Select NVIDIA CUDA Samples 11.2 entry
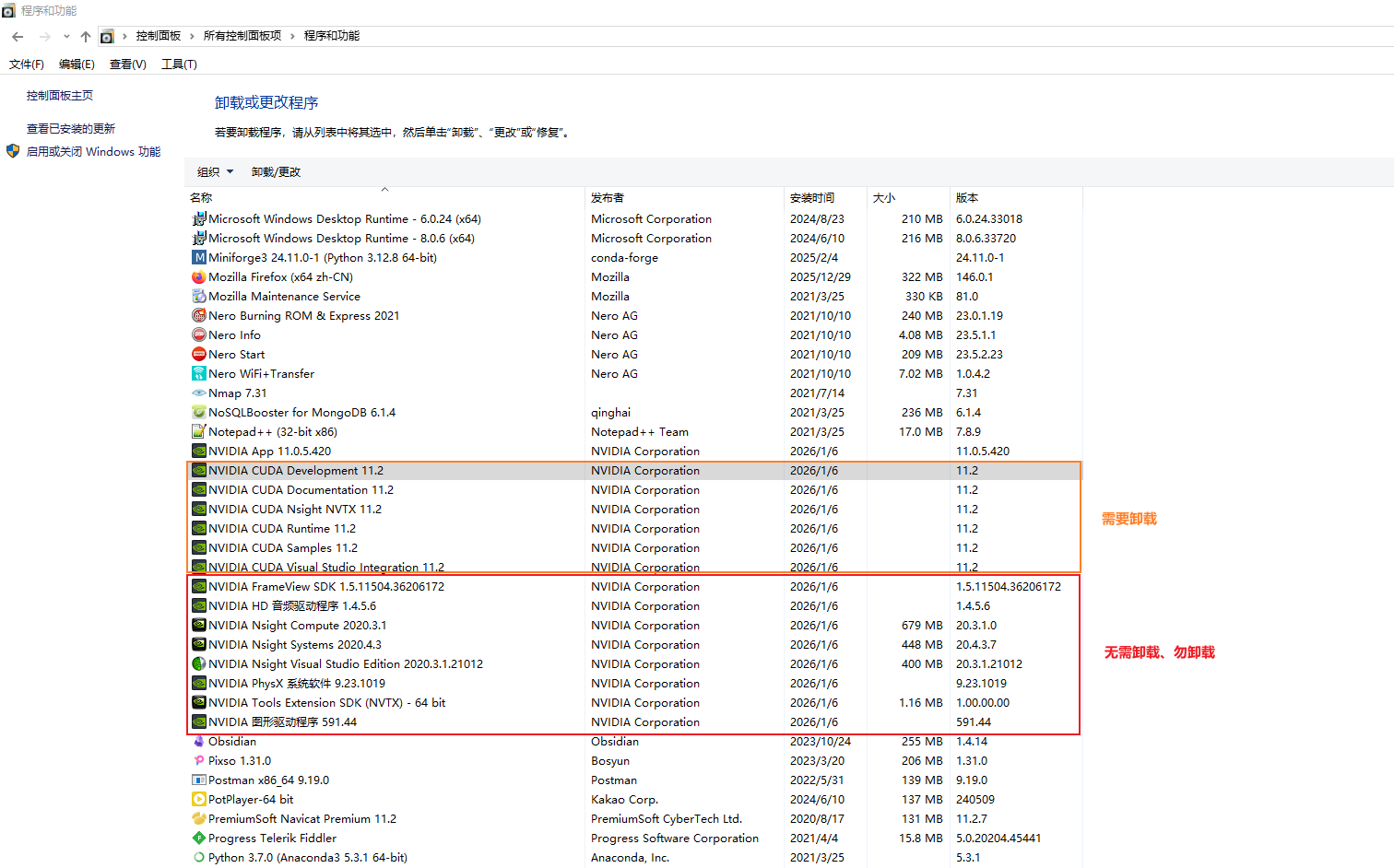 [x=633, y=548]
